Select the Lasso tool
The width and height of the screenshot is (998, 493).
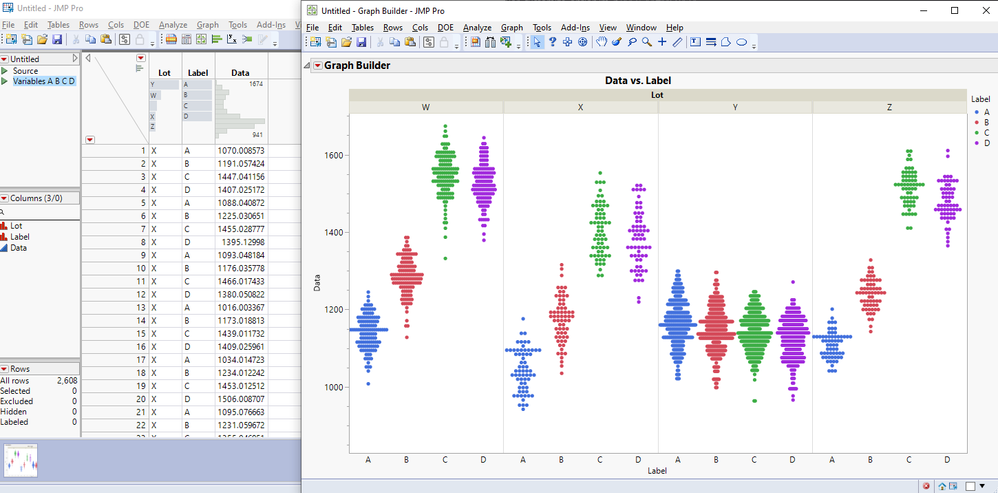point(632,42)
